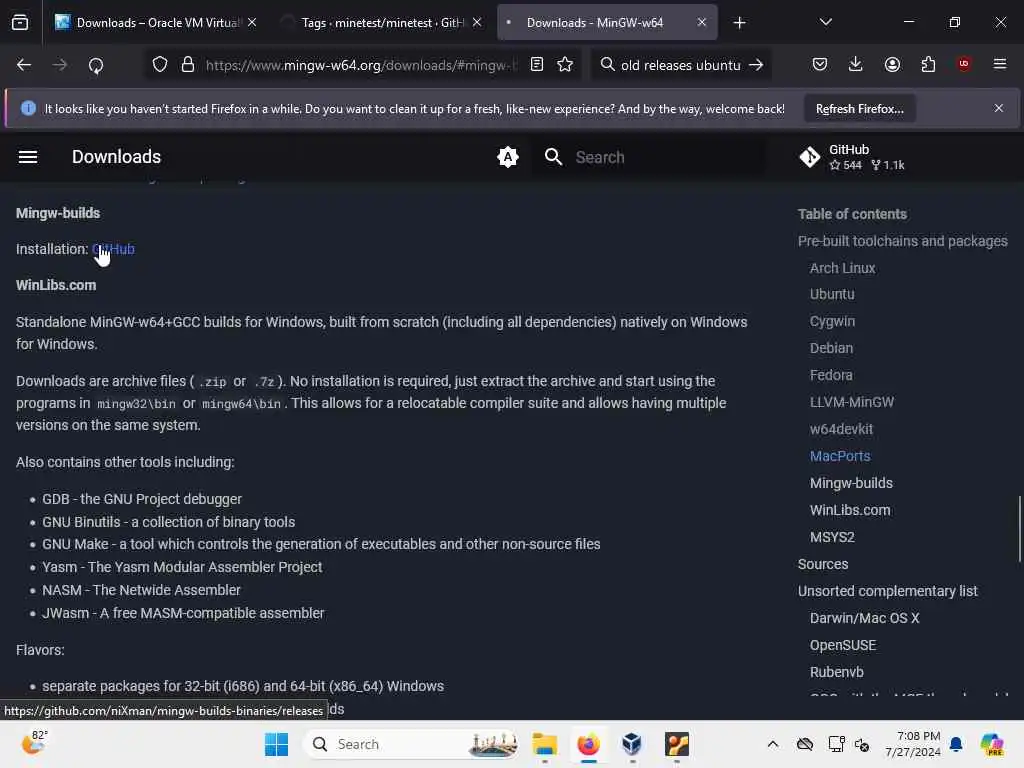Image resolution: width=1024 pixels, height=768 pixels.
Task: Open tracking protection shield icon
Action: coord(160,65)
